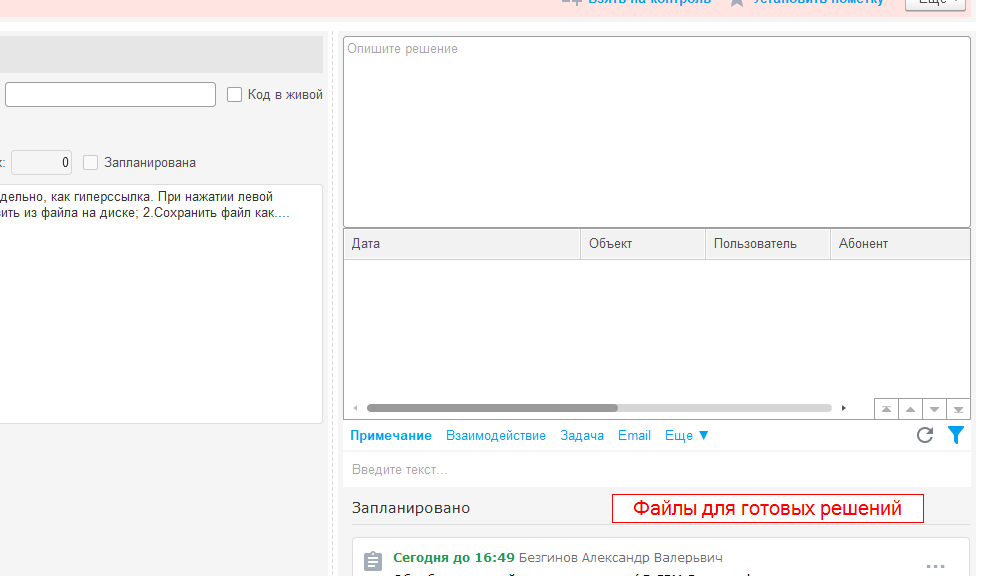Switch to the 'Взаимодействие' tab

click(496, 435)
